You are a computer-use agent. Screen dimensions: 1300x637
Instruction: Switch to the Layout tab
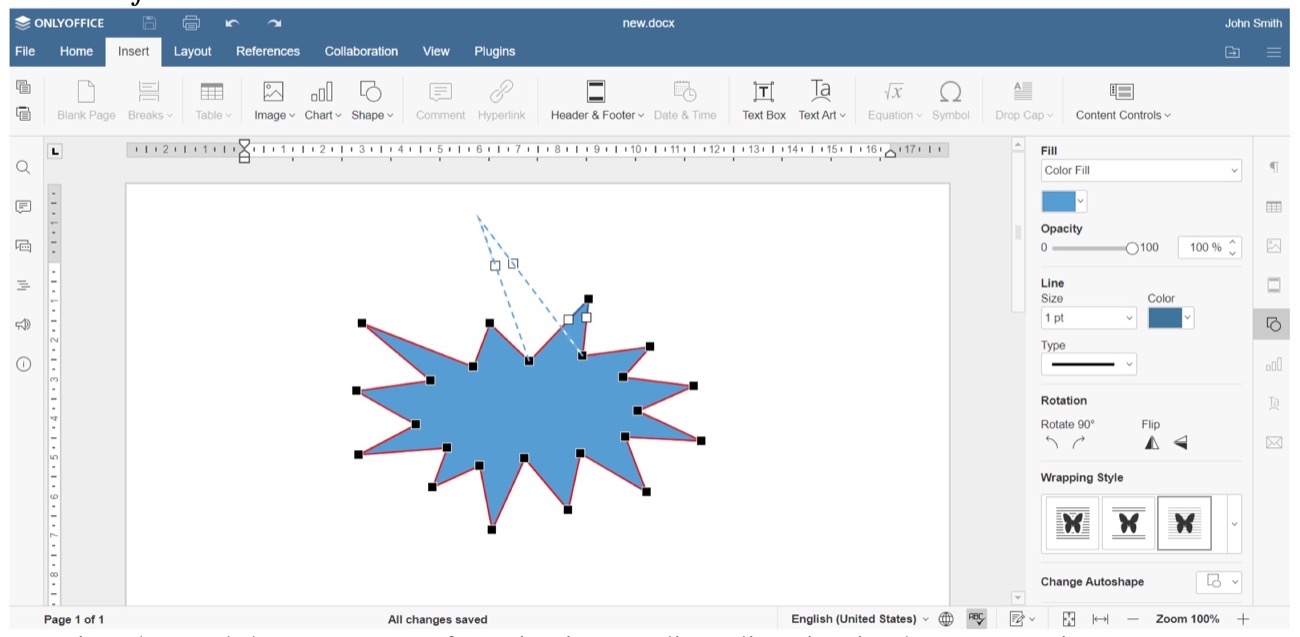(x=192, y=51)
